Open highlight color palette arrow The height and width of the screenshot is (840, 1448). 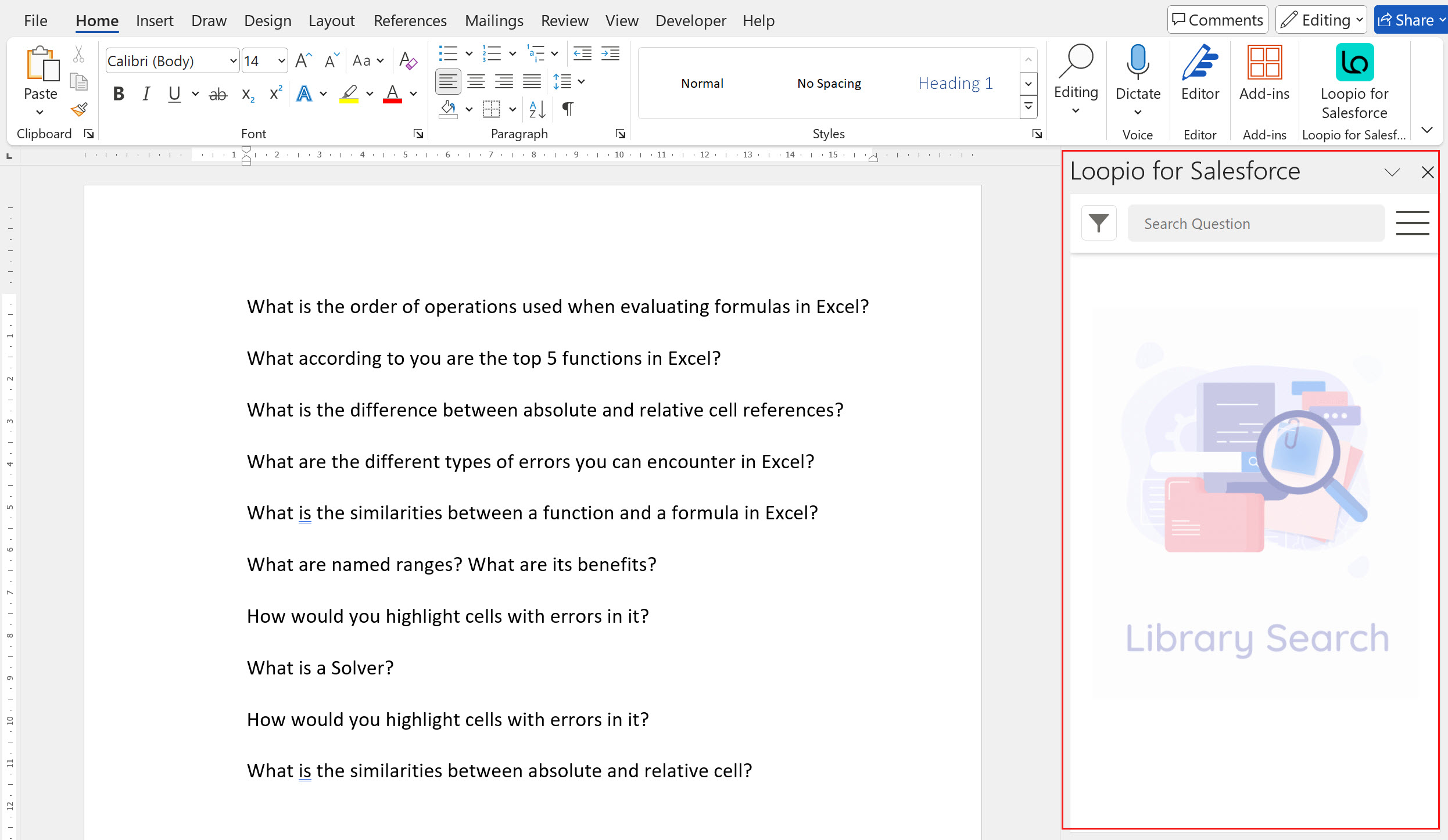pos(370,94)
